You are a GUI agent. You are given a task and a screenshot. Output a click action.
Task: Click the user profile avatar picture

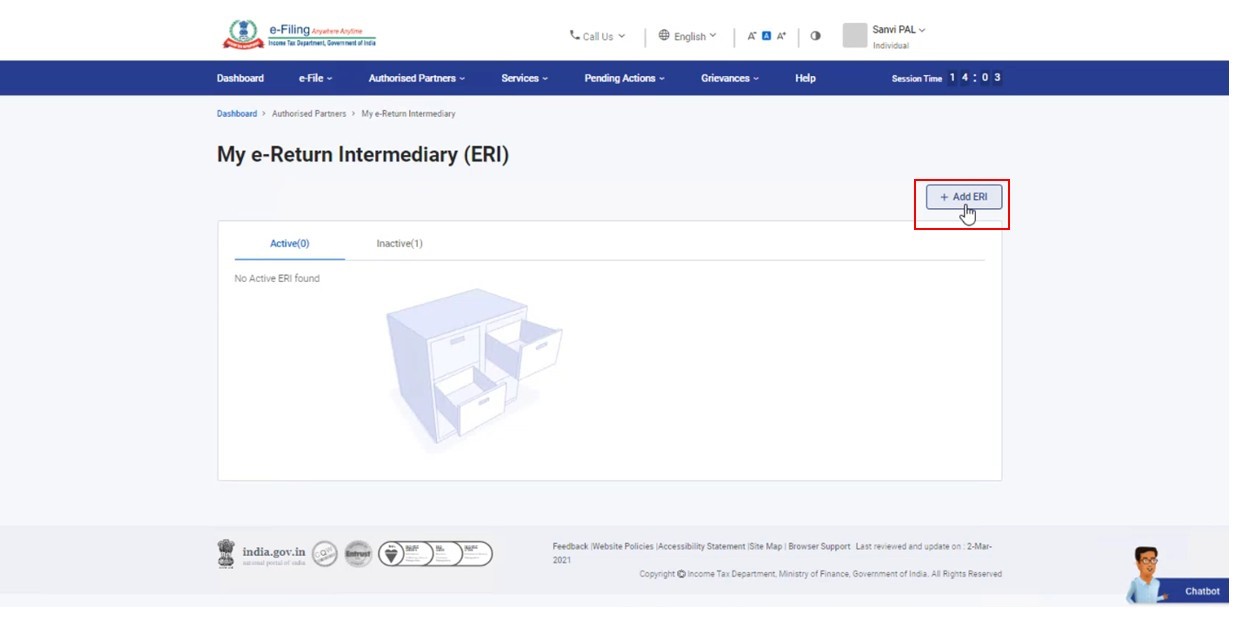pyautogui.click(x=854, y=36)
